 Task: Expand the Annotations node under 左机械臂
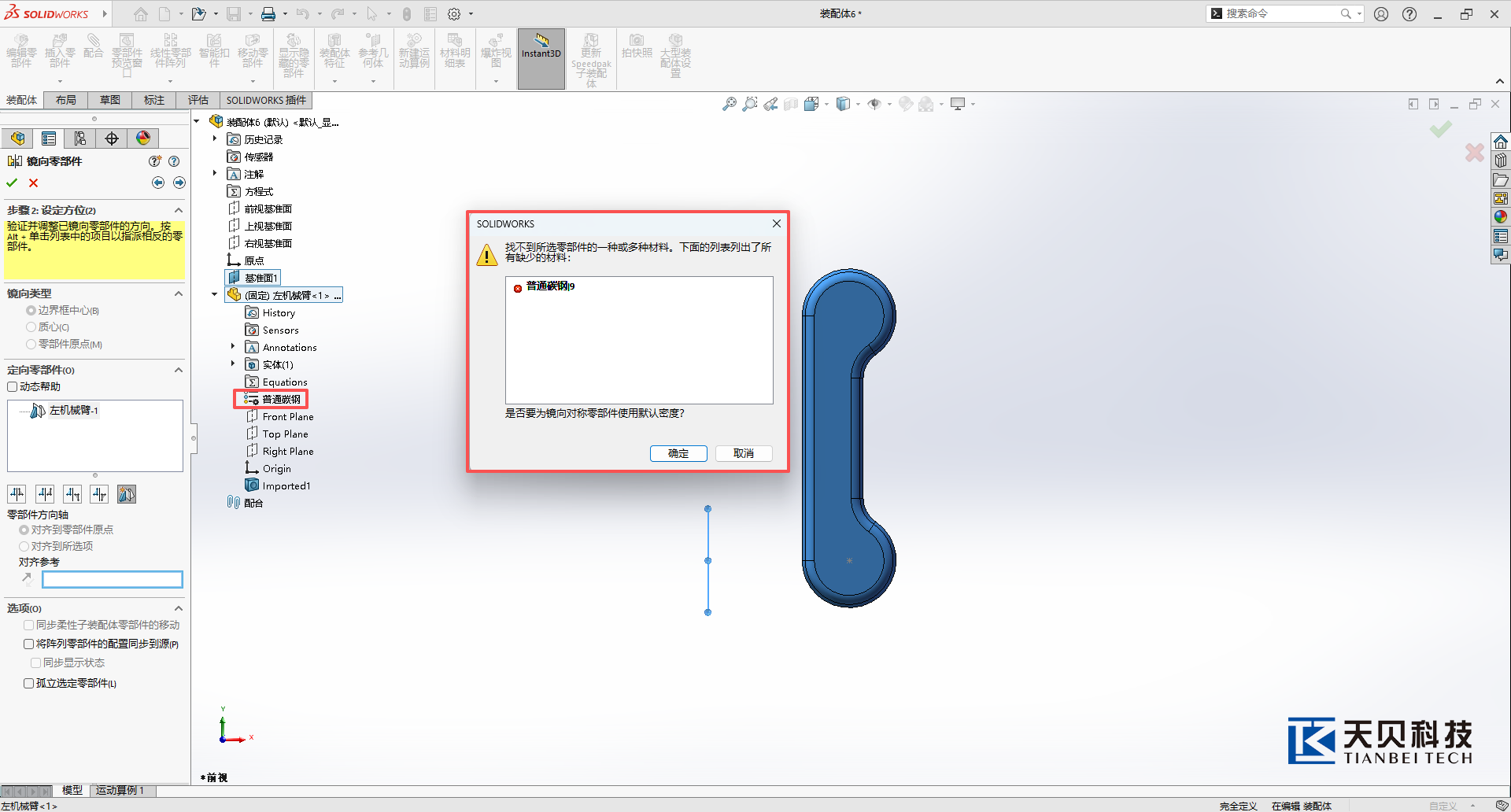point(233,347)
